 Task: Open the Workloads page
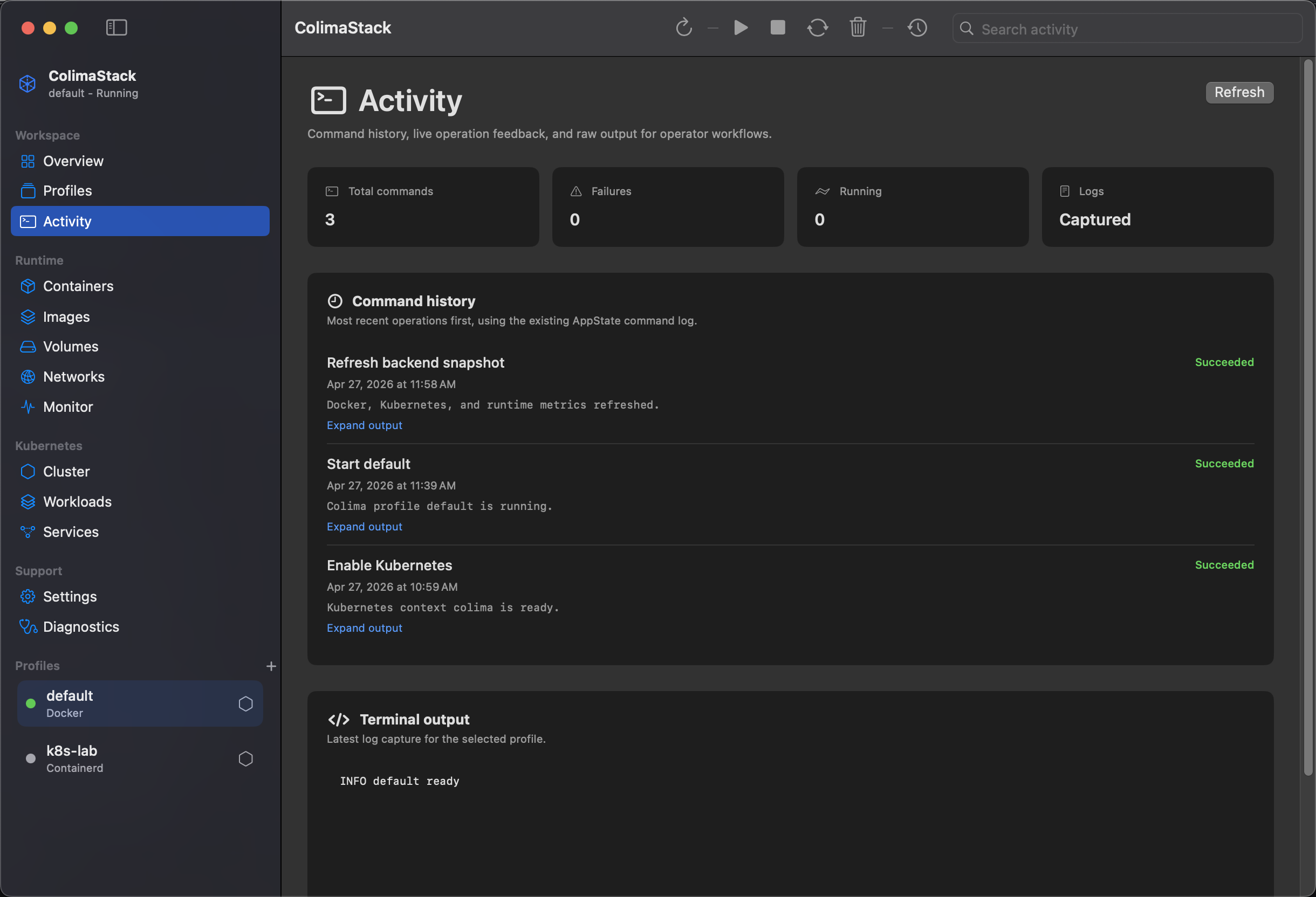[140, 502]
